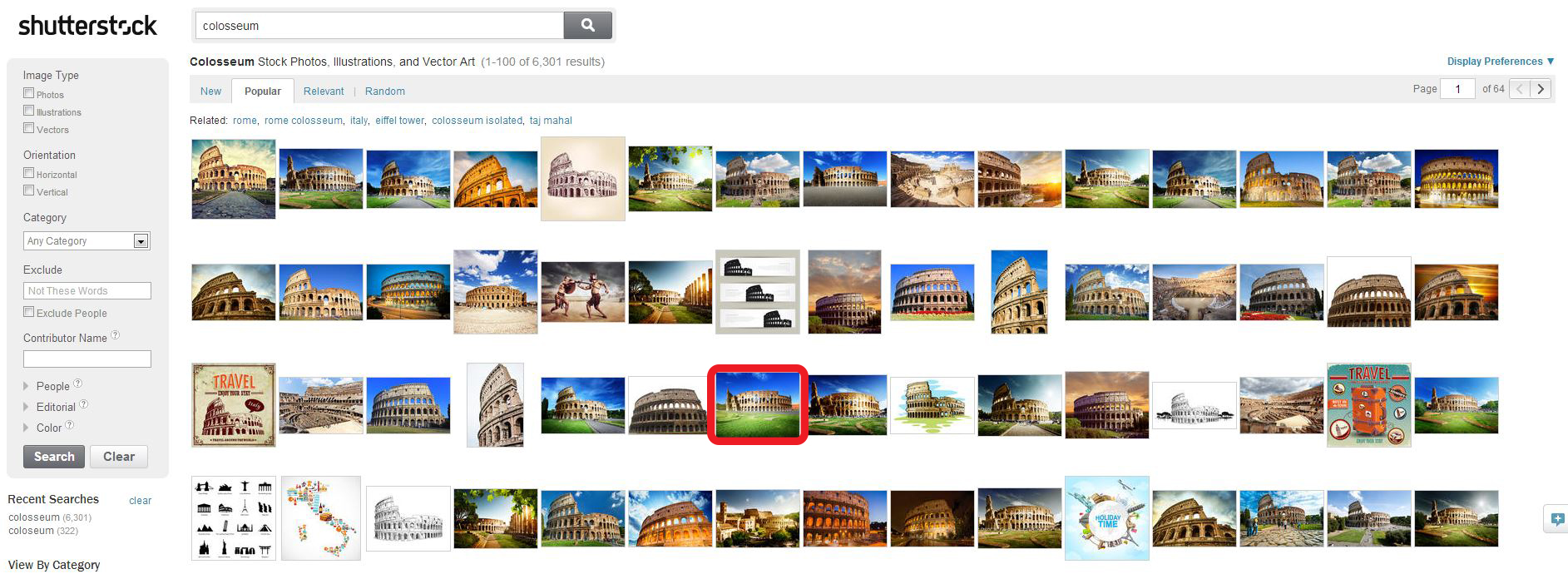
Task: Click the Shutterstock logo
Action: click(x=87, y=26)
